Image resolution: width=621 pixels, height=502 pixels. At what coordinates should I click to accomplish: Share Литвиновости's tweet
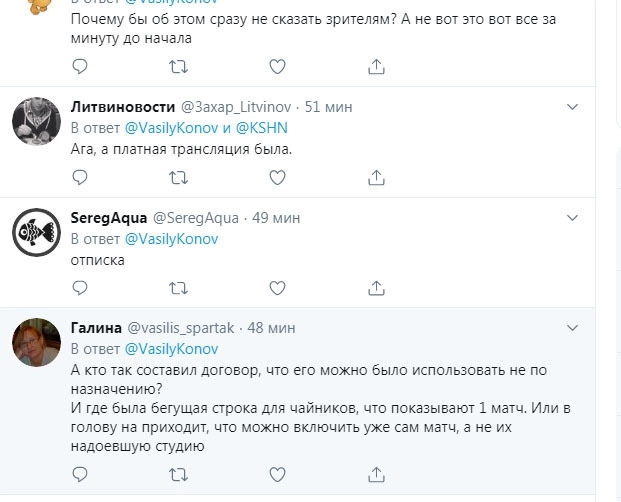click(x=377, y=177)
